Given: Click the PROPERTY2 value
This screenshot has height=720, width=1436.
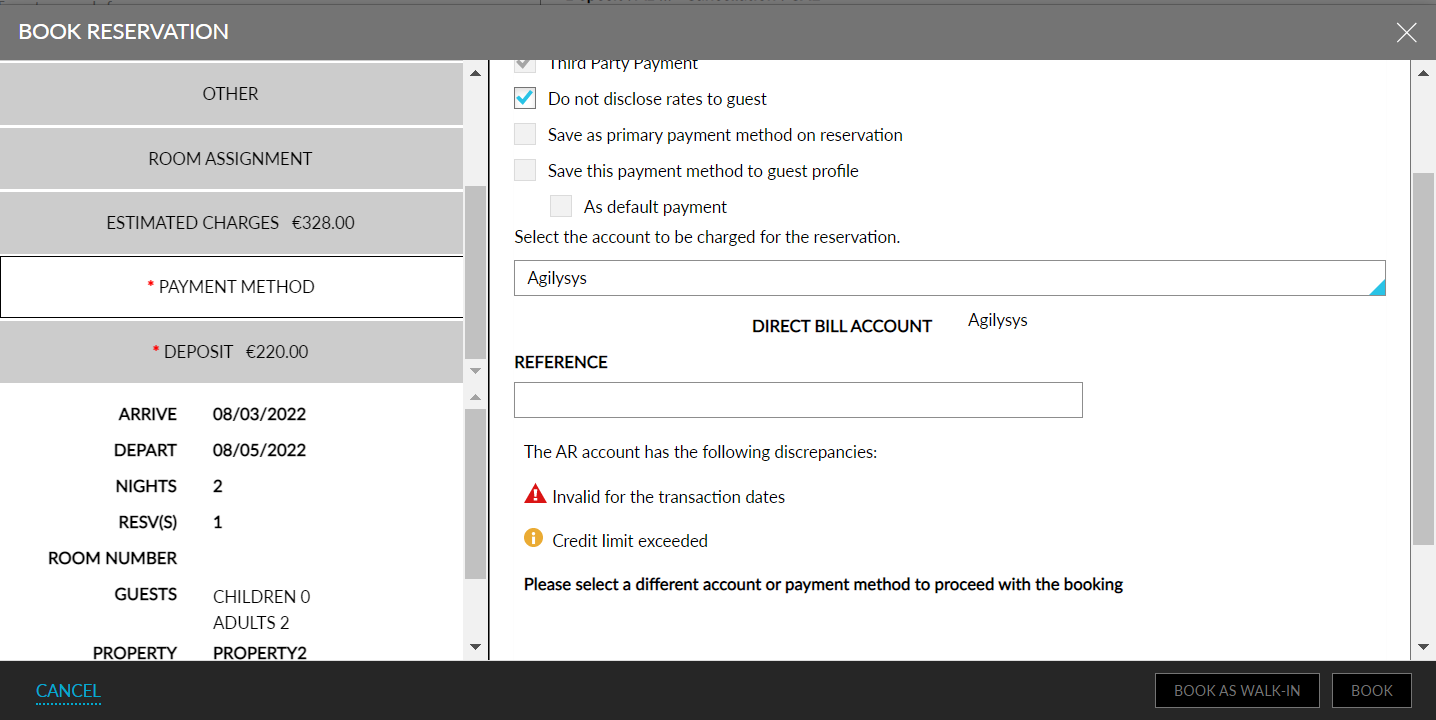Looking at the screenshot, I should coord(260,653).
